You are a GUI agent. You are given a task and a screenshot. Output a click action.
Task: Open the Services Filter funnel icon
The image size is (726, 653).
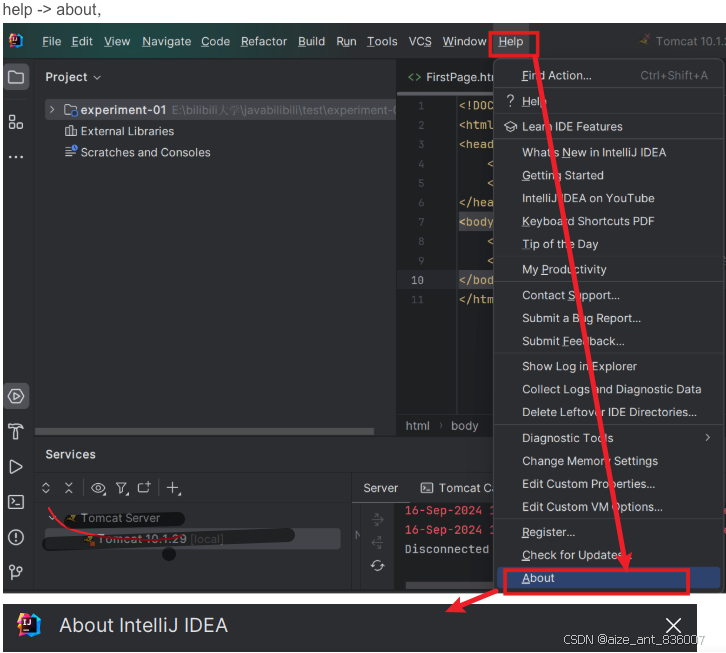click(x=122, y=488)
